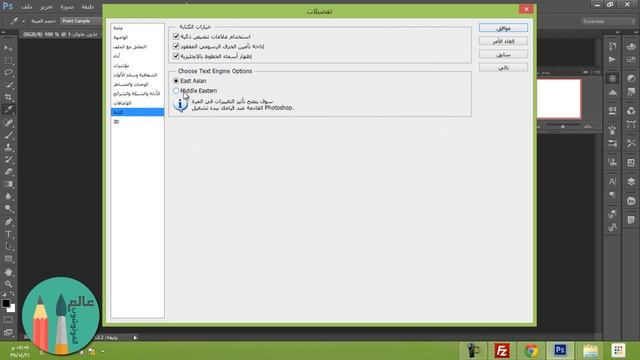
Task: Select the Eyedropper tool in the toolbox
Action: (x=8, y=109)
